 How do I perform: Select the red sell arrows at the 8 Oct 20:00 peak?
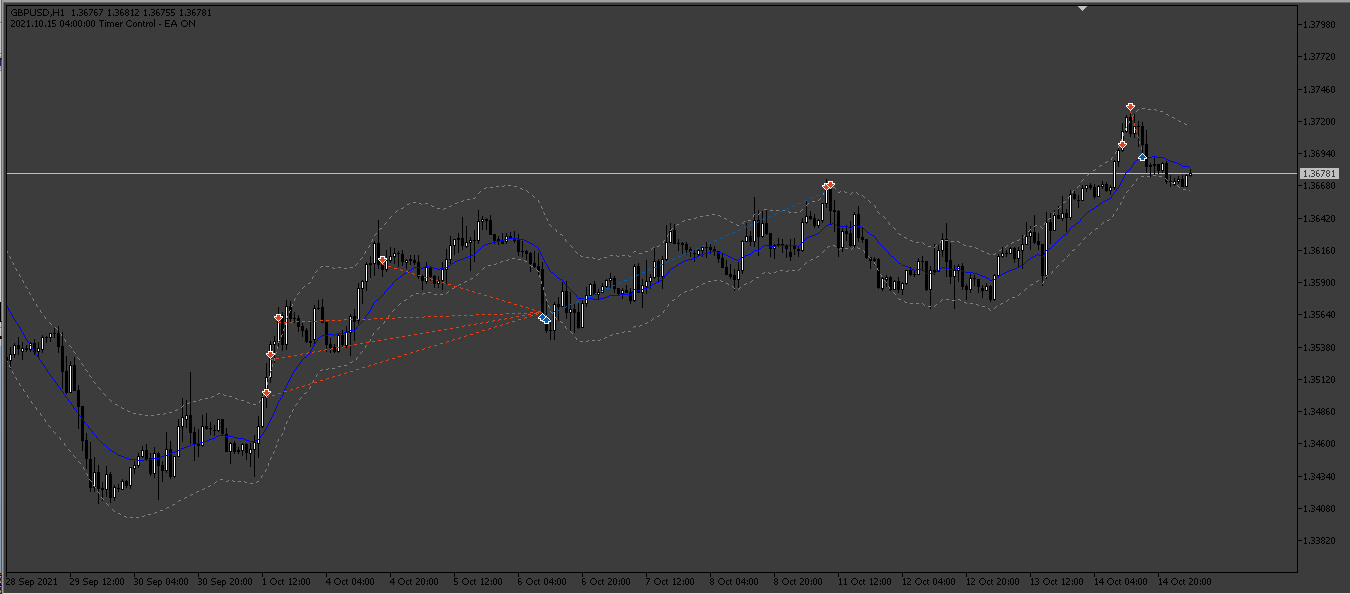829,185
